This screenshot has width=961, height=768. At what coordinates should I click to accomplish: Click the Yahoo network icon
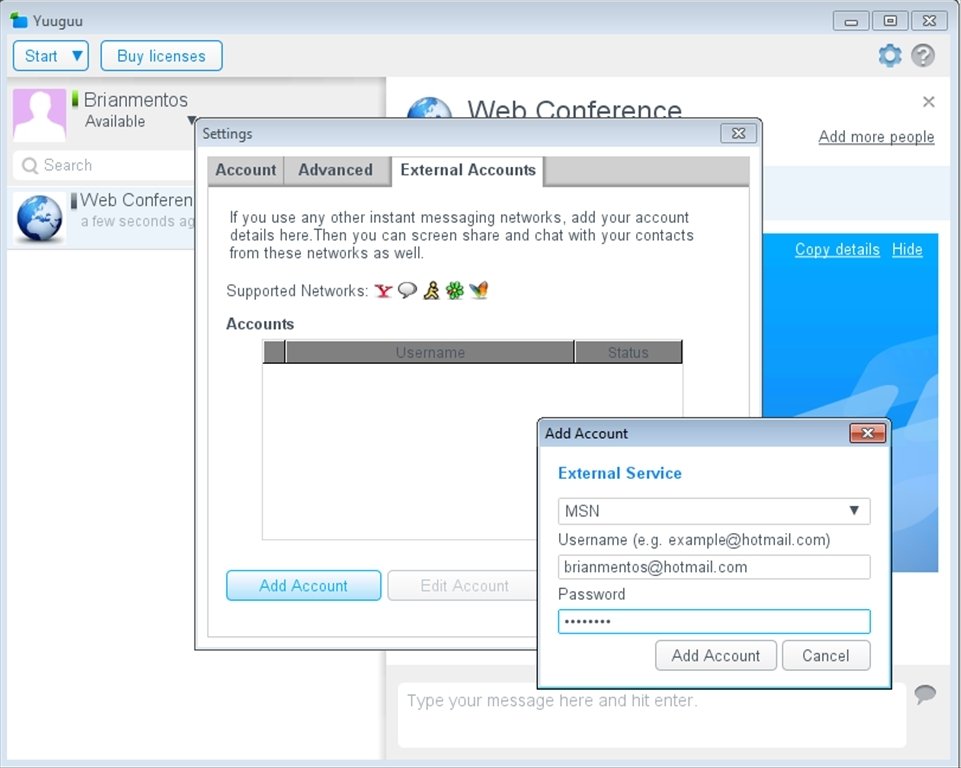383,291
